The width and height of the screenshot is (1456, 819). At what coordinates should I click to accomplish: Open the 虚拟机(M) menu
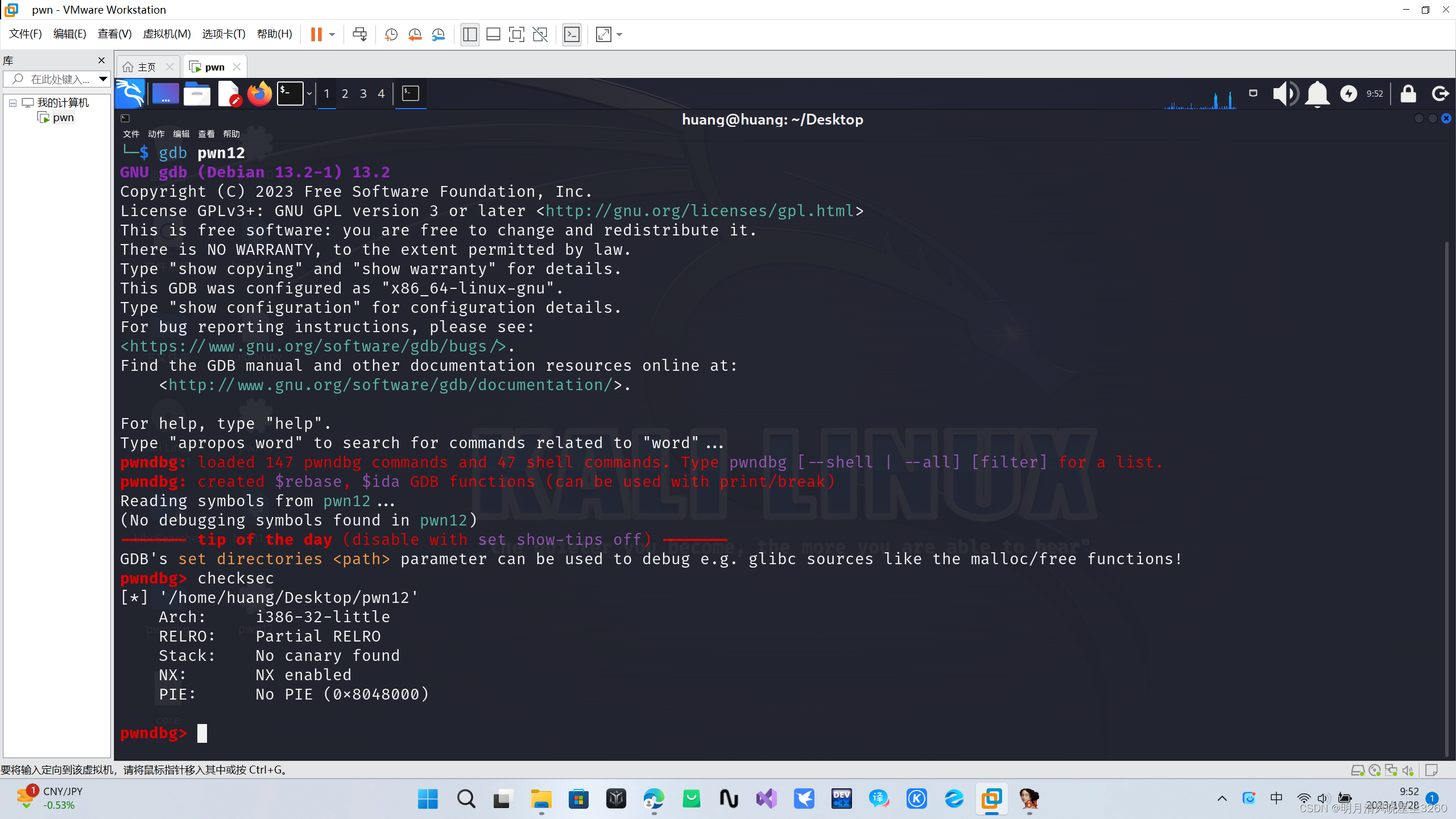pyautogui.click(x=167, y=34)
